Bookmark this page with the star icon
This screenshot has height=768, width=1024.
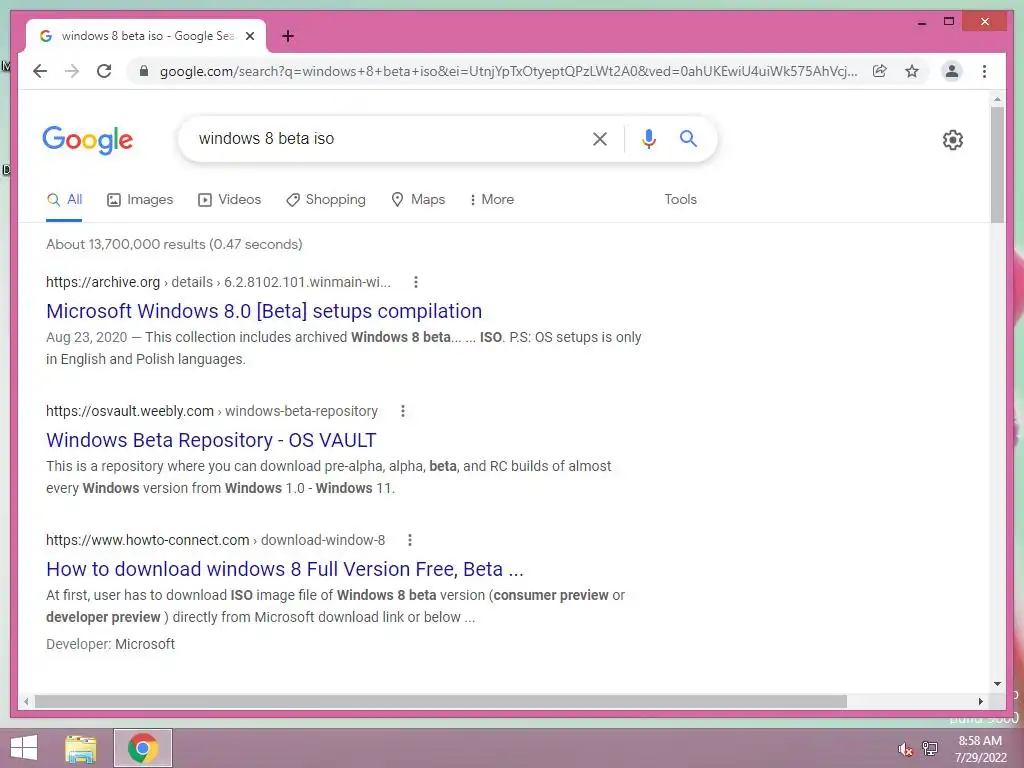click(x=912, y=71)
